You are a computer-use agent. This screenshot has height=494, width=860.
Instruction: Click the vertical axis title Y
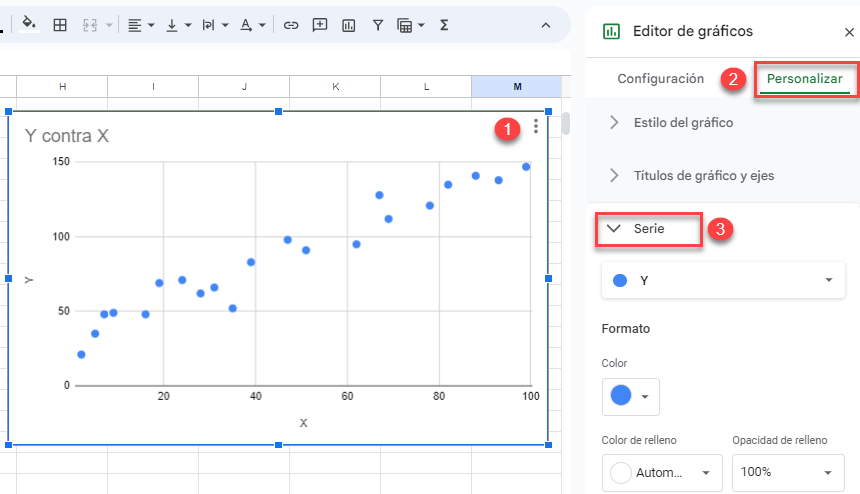pos(29,280)
